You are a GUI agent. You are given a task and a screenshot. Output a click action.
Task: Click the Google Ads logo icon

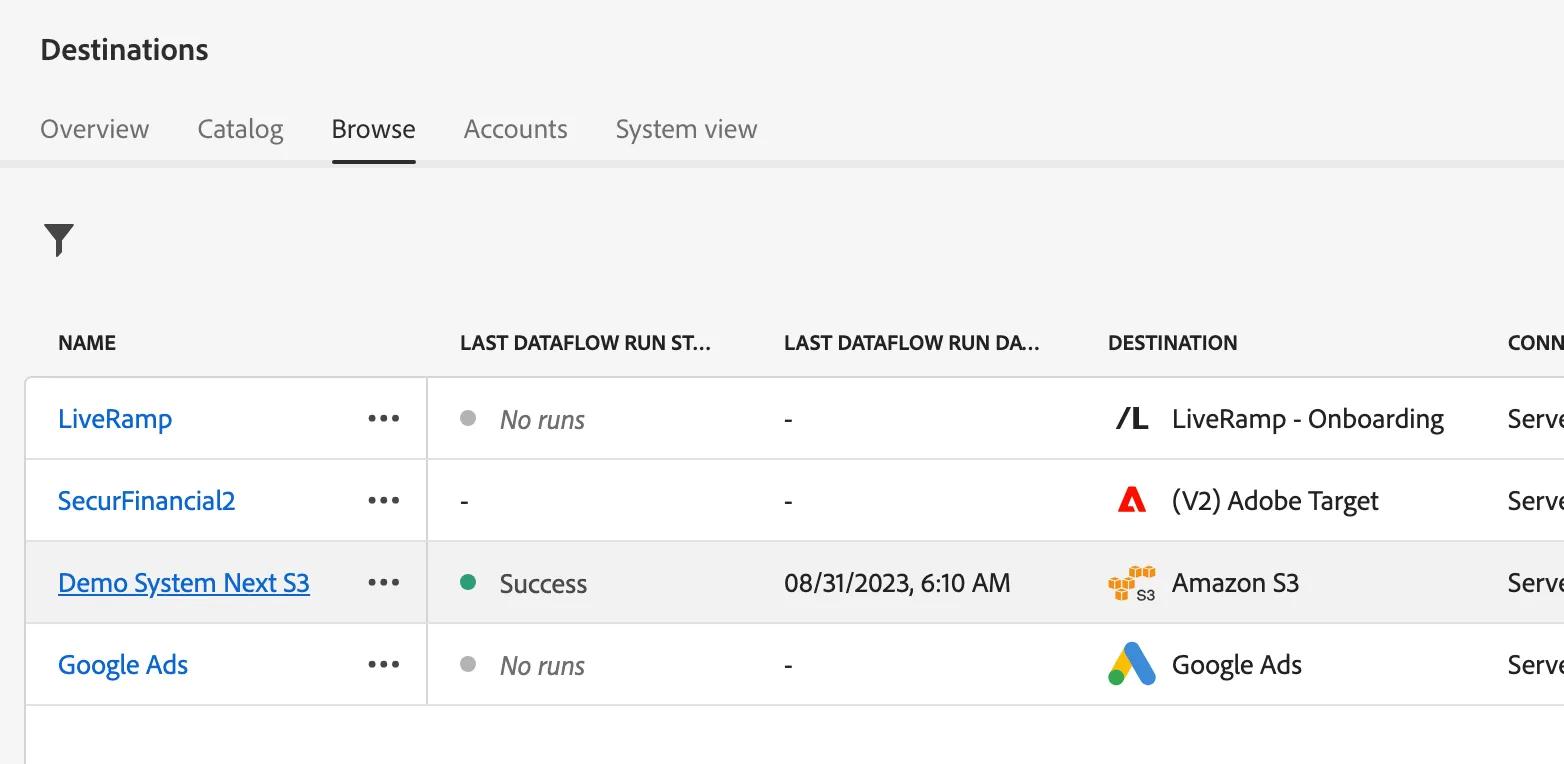(1132, 665)
